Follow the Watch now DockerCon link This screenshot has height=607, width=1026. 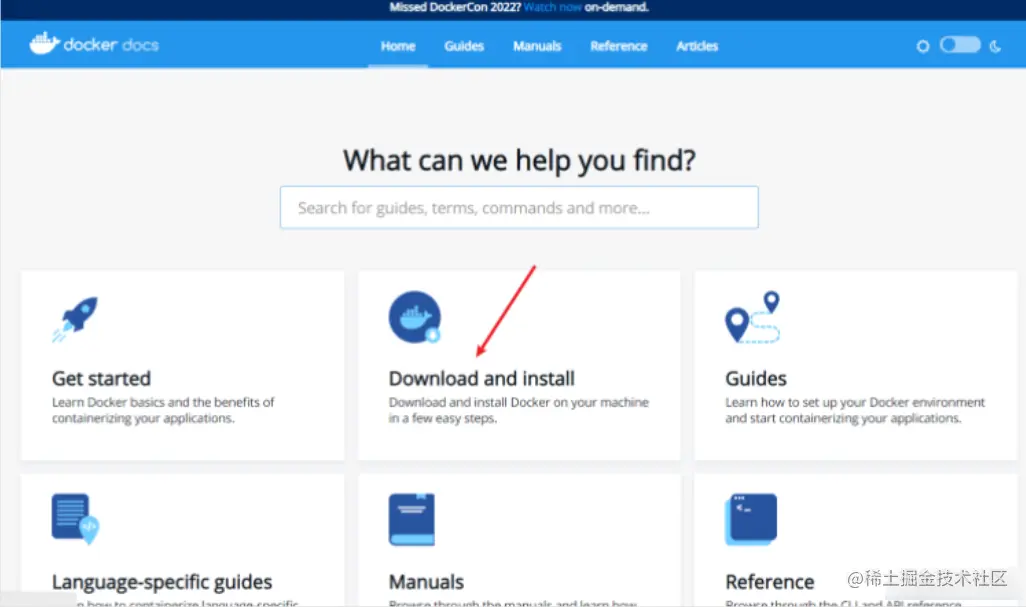pyautogui.click(x=552, y=7)
